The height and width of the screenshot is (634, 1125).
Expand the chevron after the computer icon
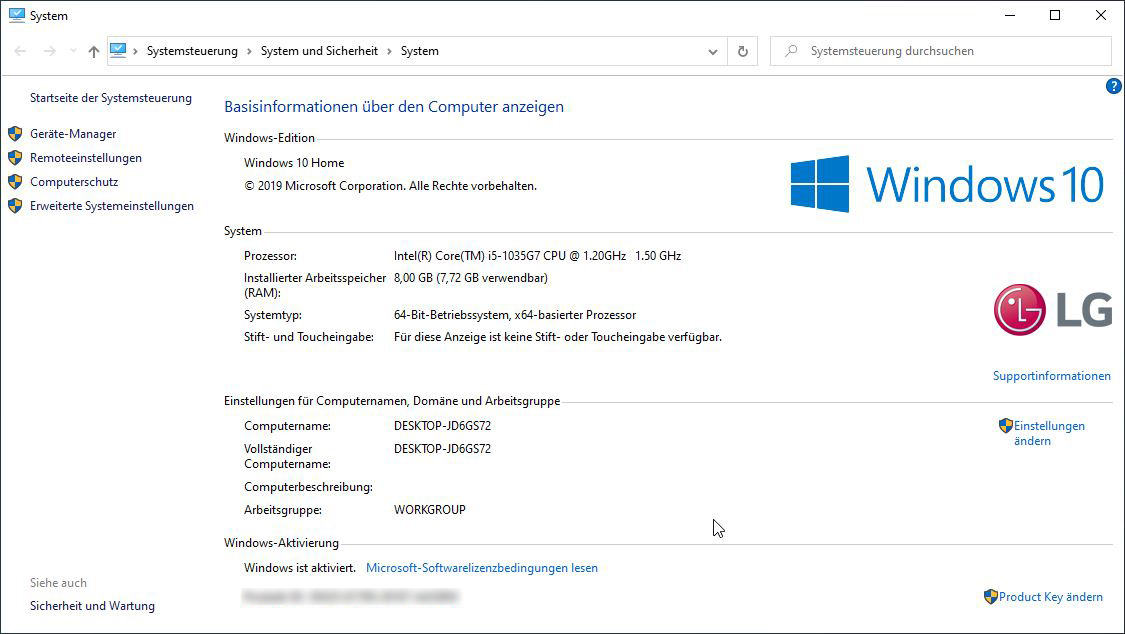tap(135, 51)
